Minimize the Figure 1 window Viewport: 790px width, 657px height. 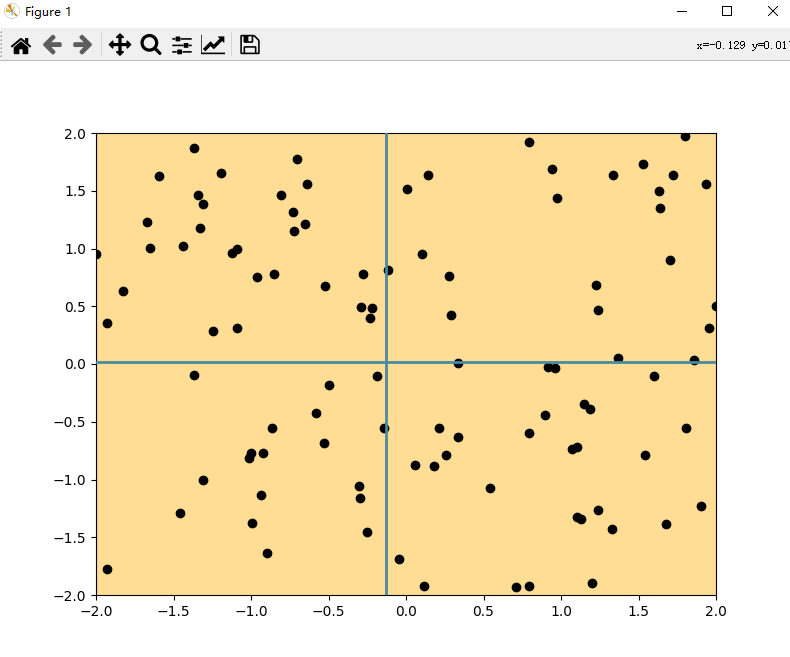pyautogui.click(x=682, y=11)
